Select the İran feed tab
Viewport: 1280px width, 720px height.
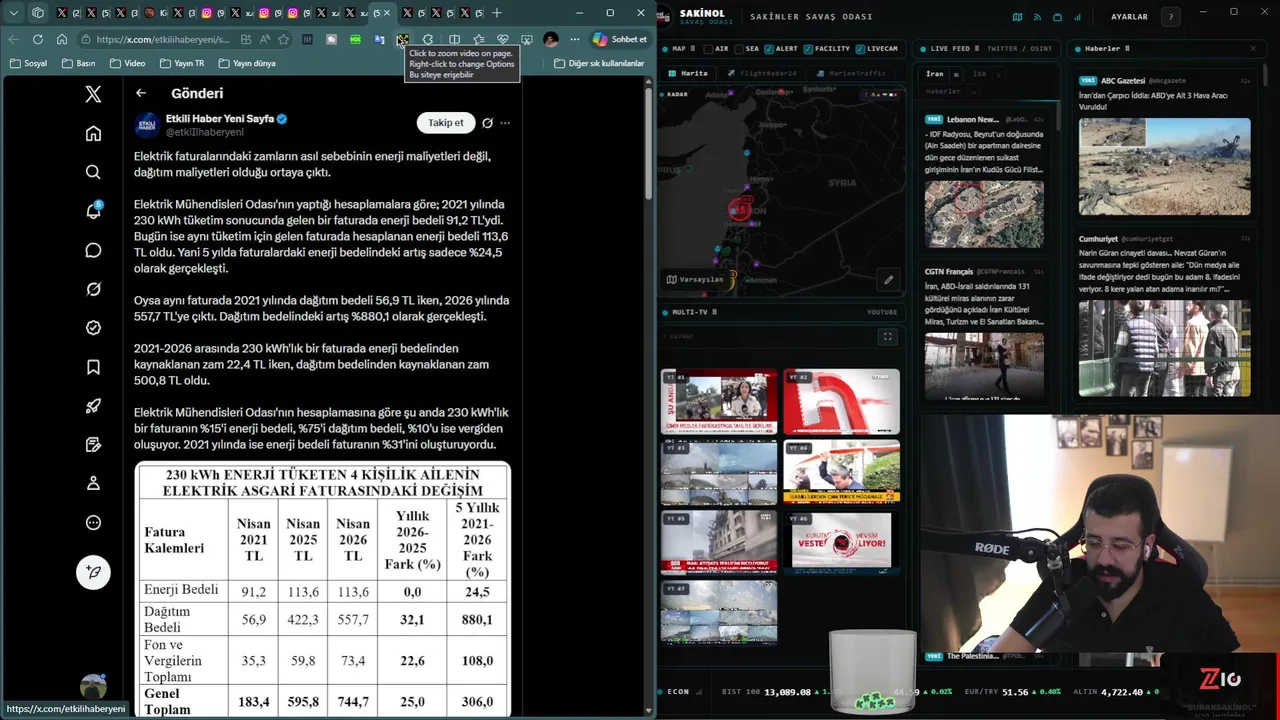pyautogui.click(x=934, y=73)
